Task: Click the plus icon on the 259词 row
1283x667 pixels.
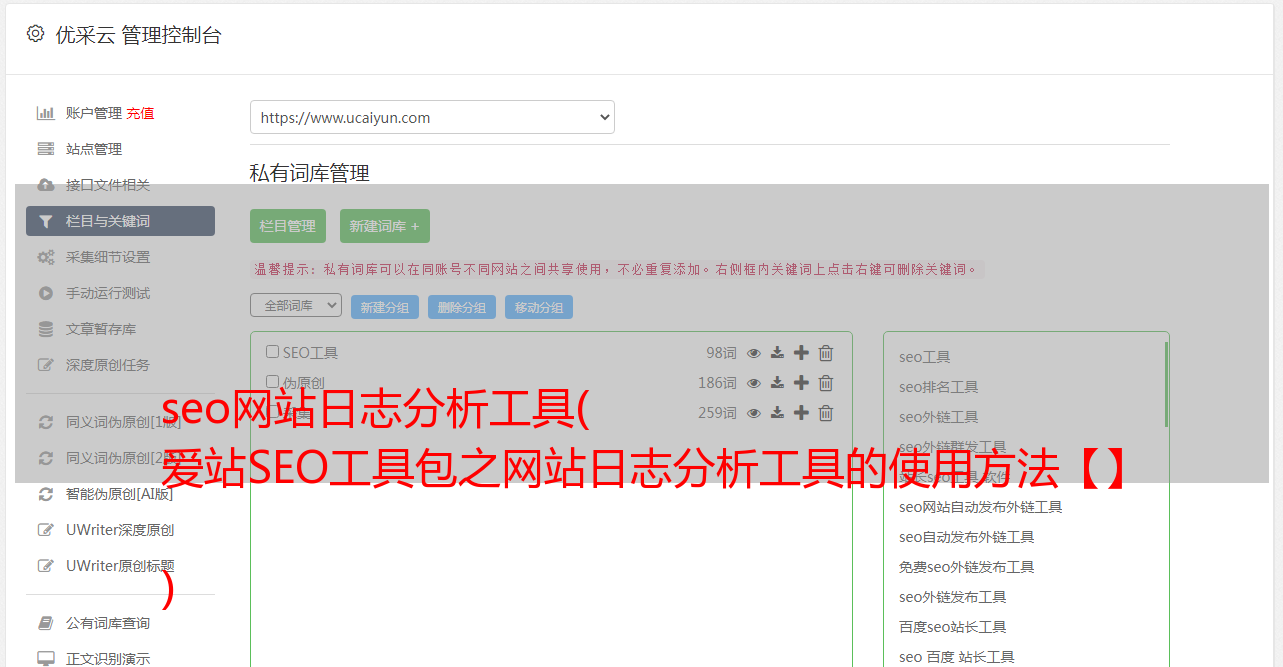Action: pos(801,413)
